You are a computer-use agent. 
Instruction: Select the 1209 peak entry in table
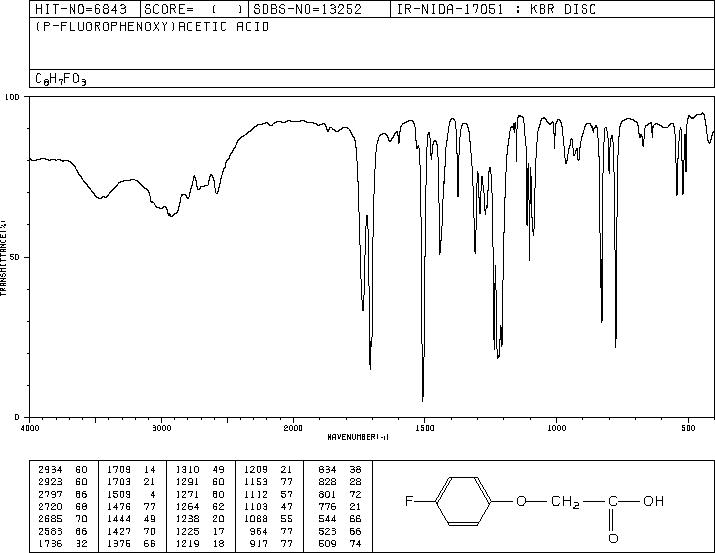(269, 470)
